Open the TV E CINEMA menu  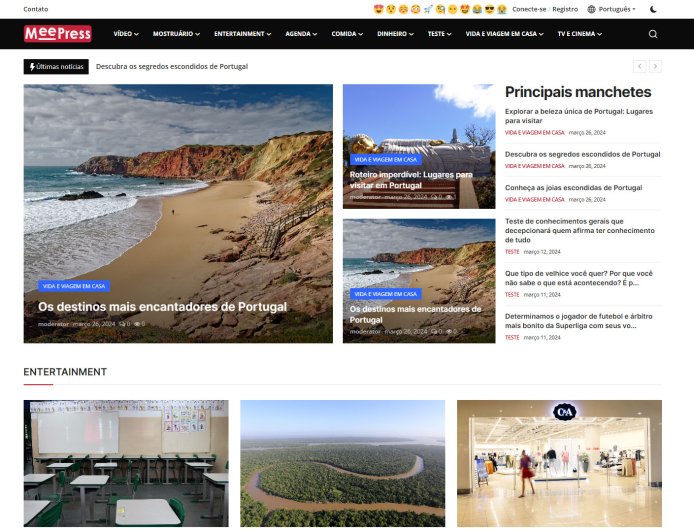point(579,34)
